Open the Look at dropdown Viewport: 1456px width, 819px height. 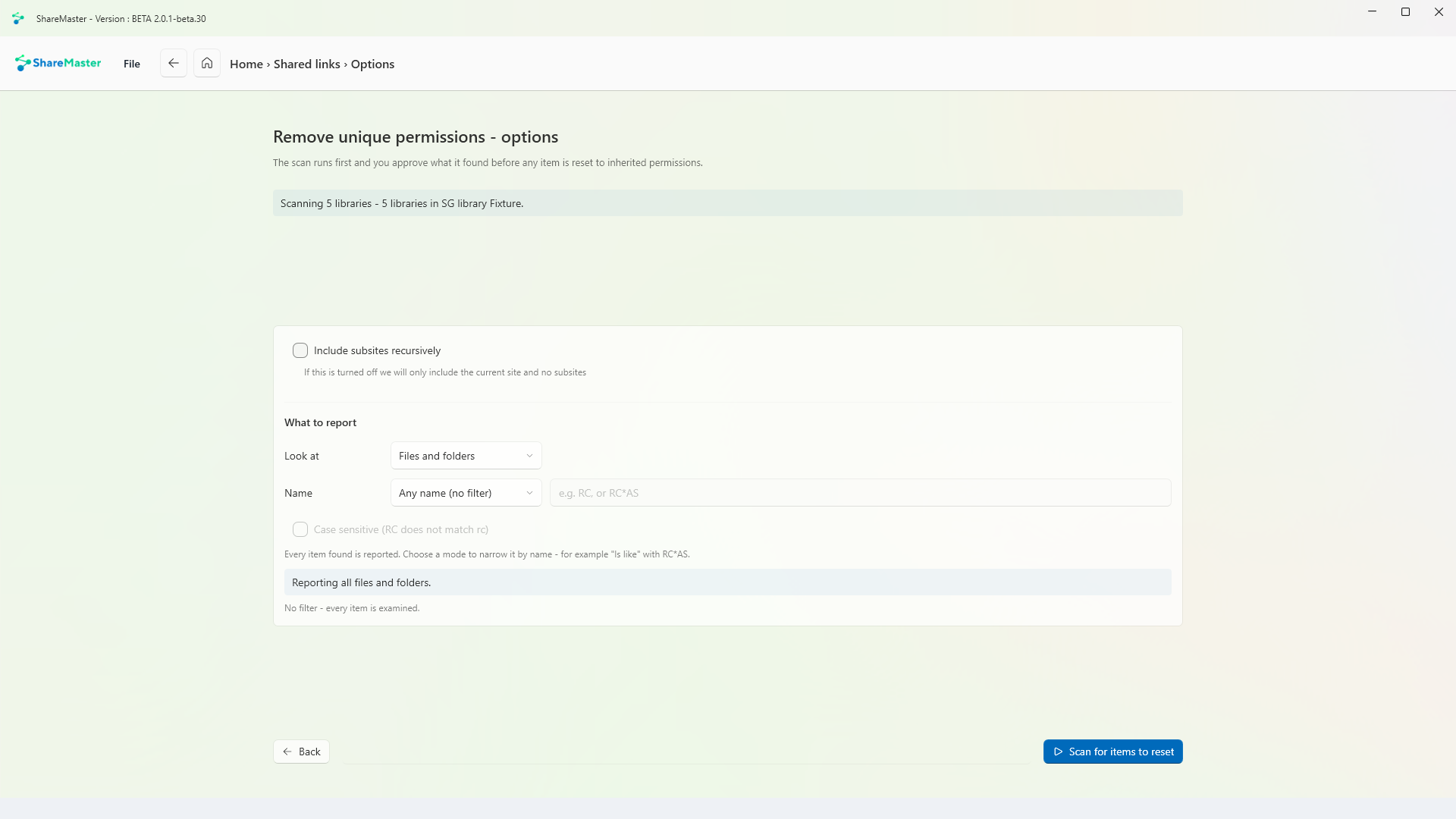coord(466,456)
